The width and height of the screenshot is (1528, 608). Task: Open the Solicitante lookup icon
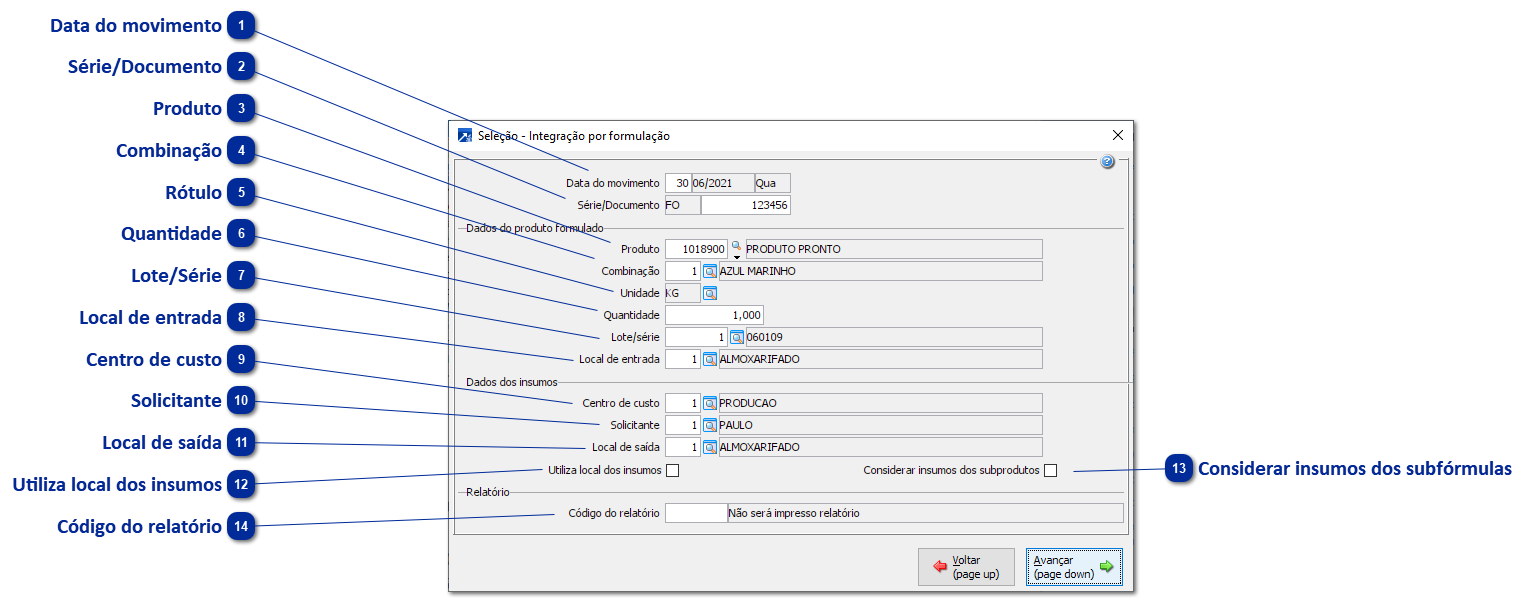pyautogui.click(x=710, y=425)
